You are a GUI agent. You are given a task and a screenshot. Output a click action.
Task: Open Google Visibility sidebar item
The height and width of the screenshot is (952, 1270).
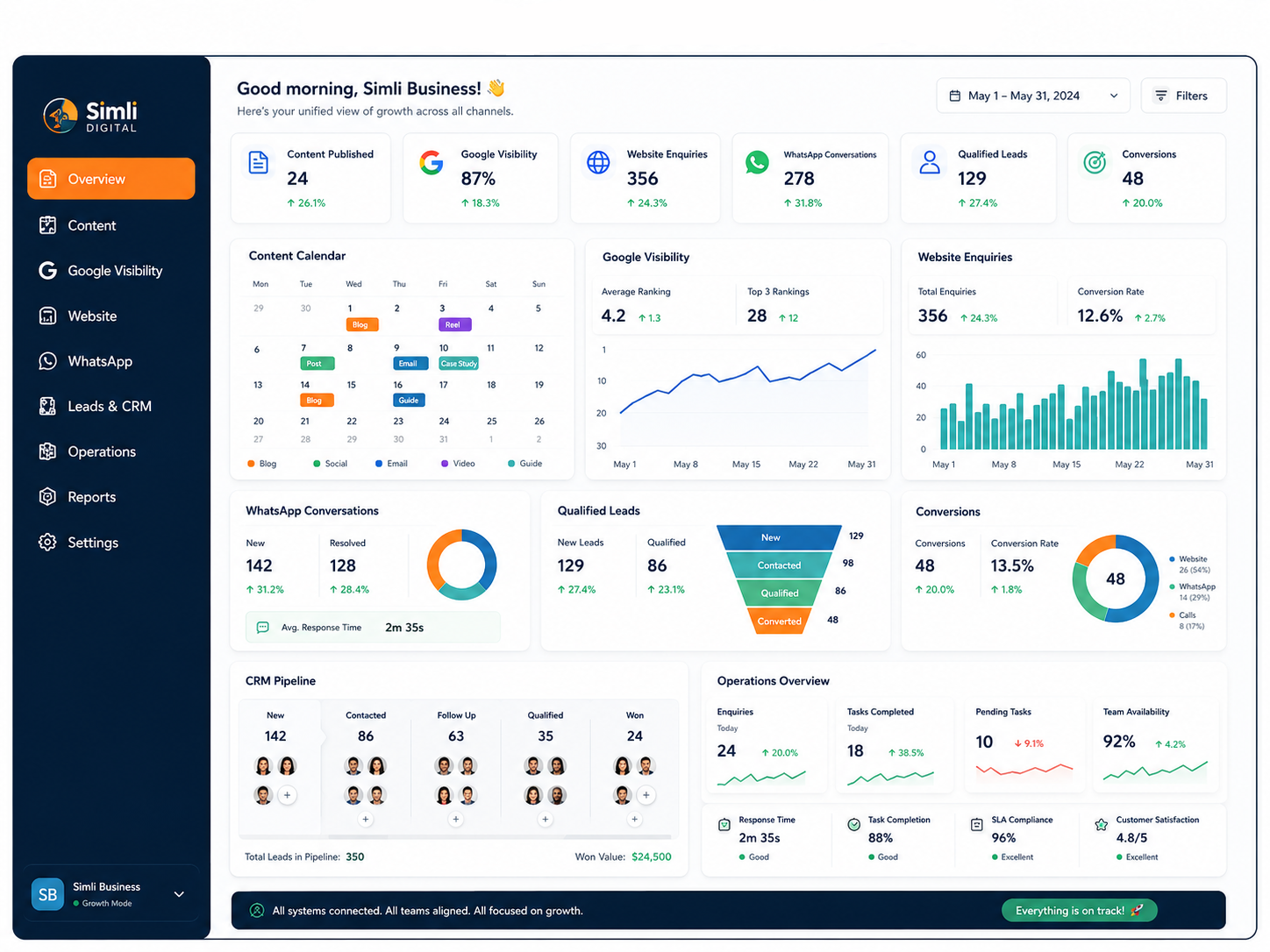[x=111, y=271]
